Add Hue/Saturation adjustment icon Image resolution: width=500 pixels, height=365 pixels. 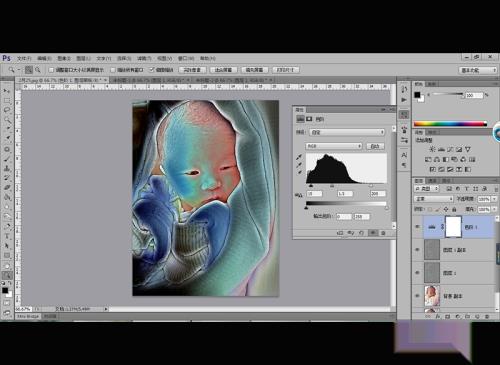pos(428,159)
